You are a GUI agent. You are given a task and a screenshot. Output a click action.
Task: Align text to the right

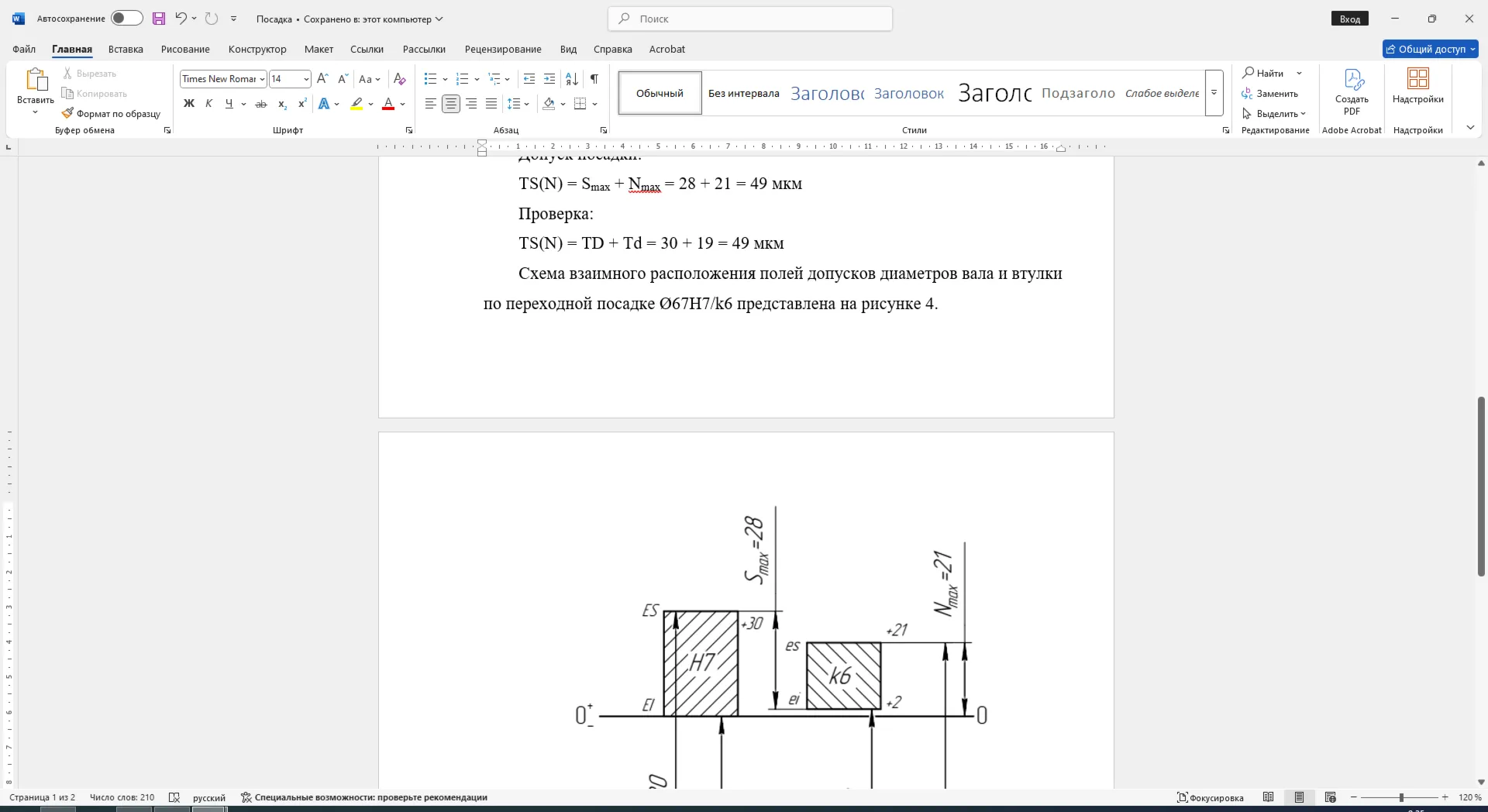pos(471,104)
